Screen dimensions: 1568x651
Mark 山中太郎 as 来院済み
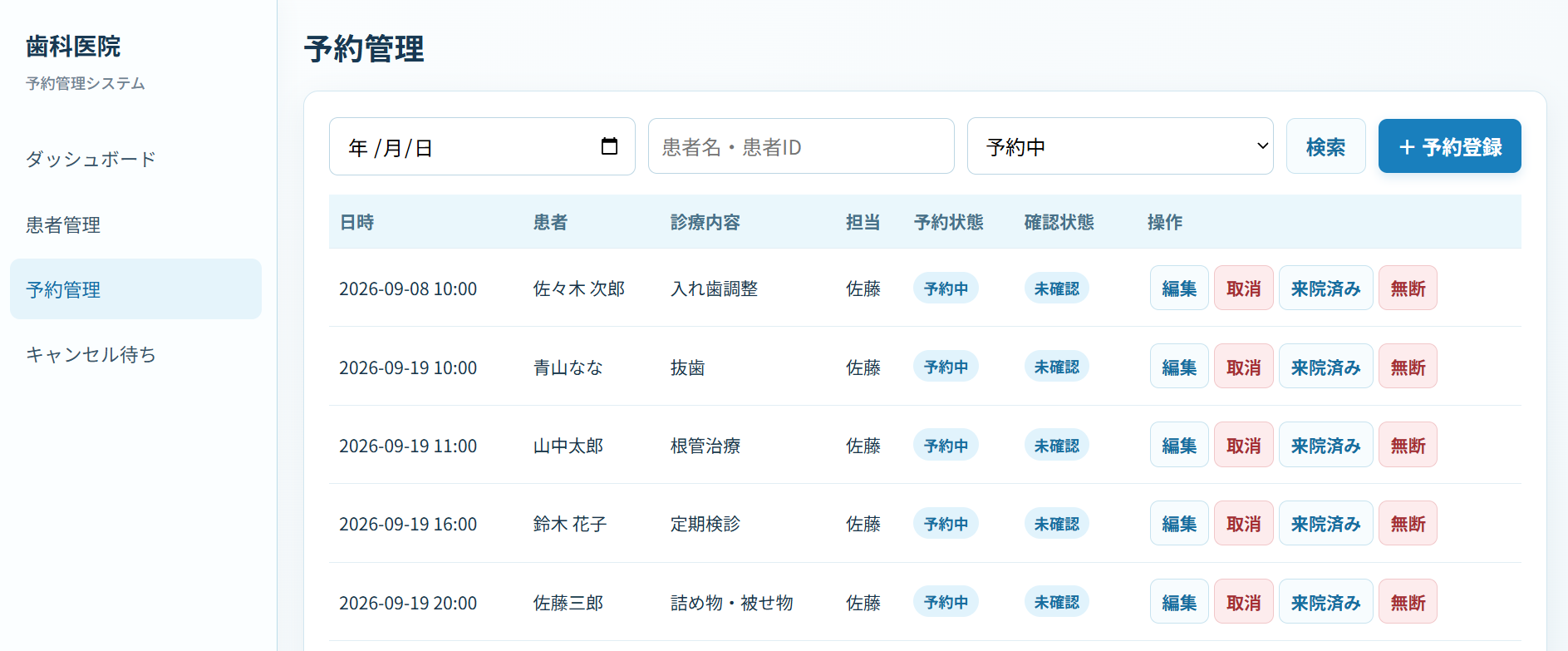pos(1325,445)
